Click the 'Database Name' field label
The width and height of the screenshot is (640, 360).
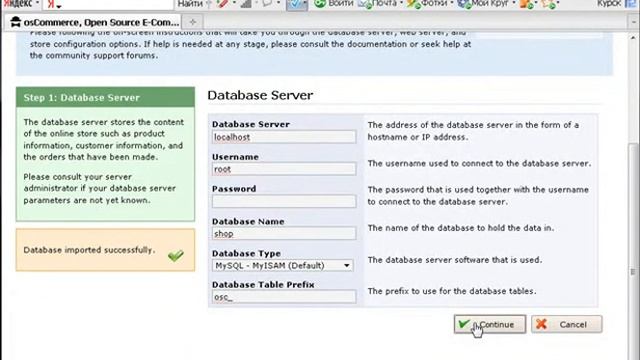coord(248,222)
